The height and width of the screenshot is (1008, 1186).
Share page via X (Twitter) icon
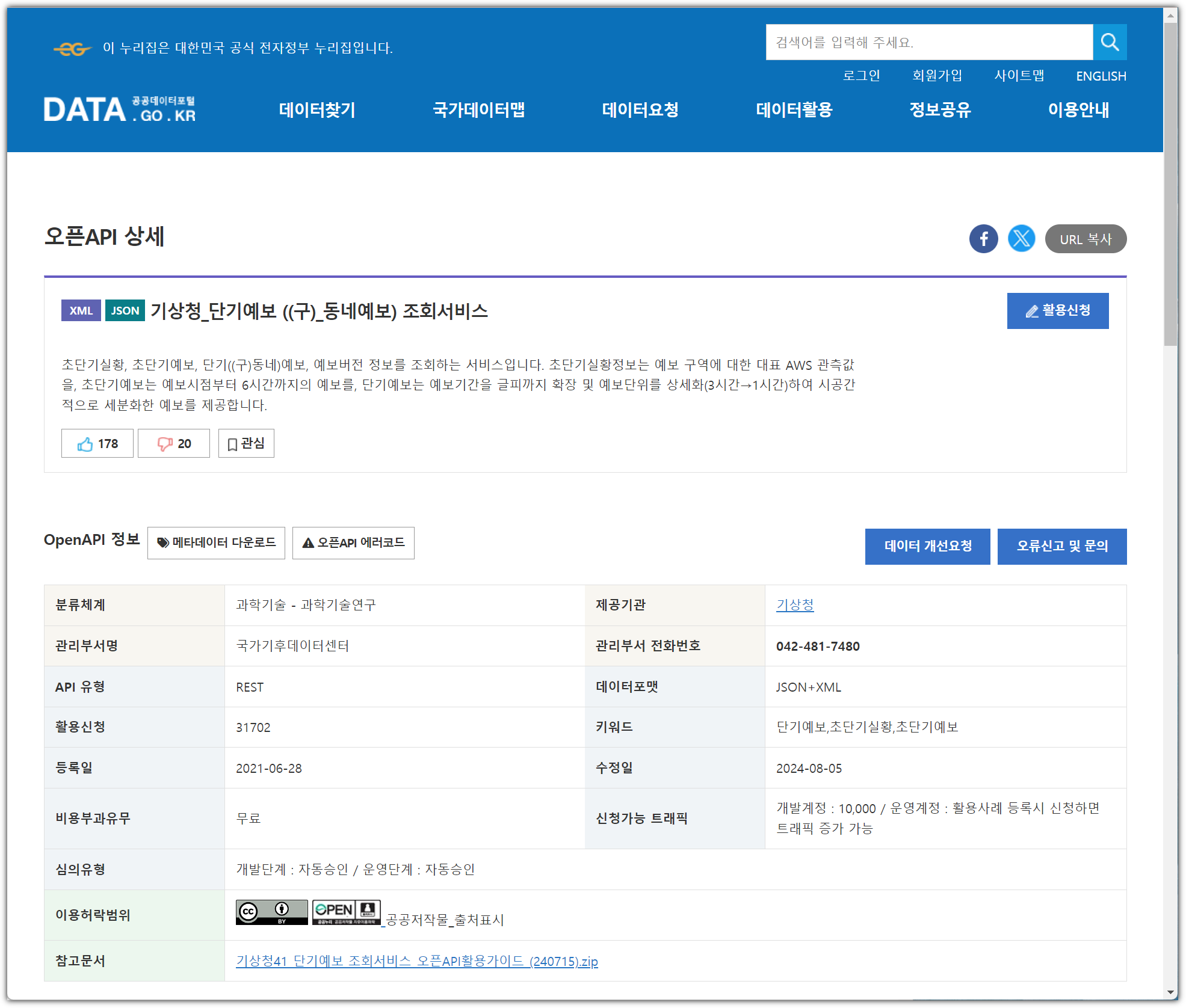point(1021,239)
